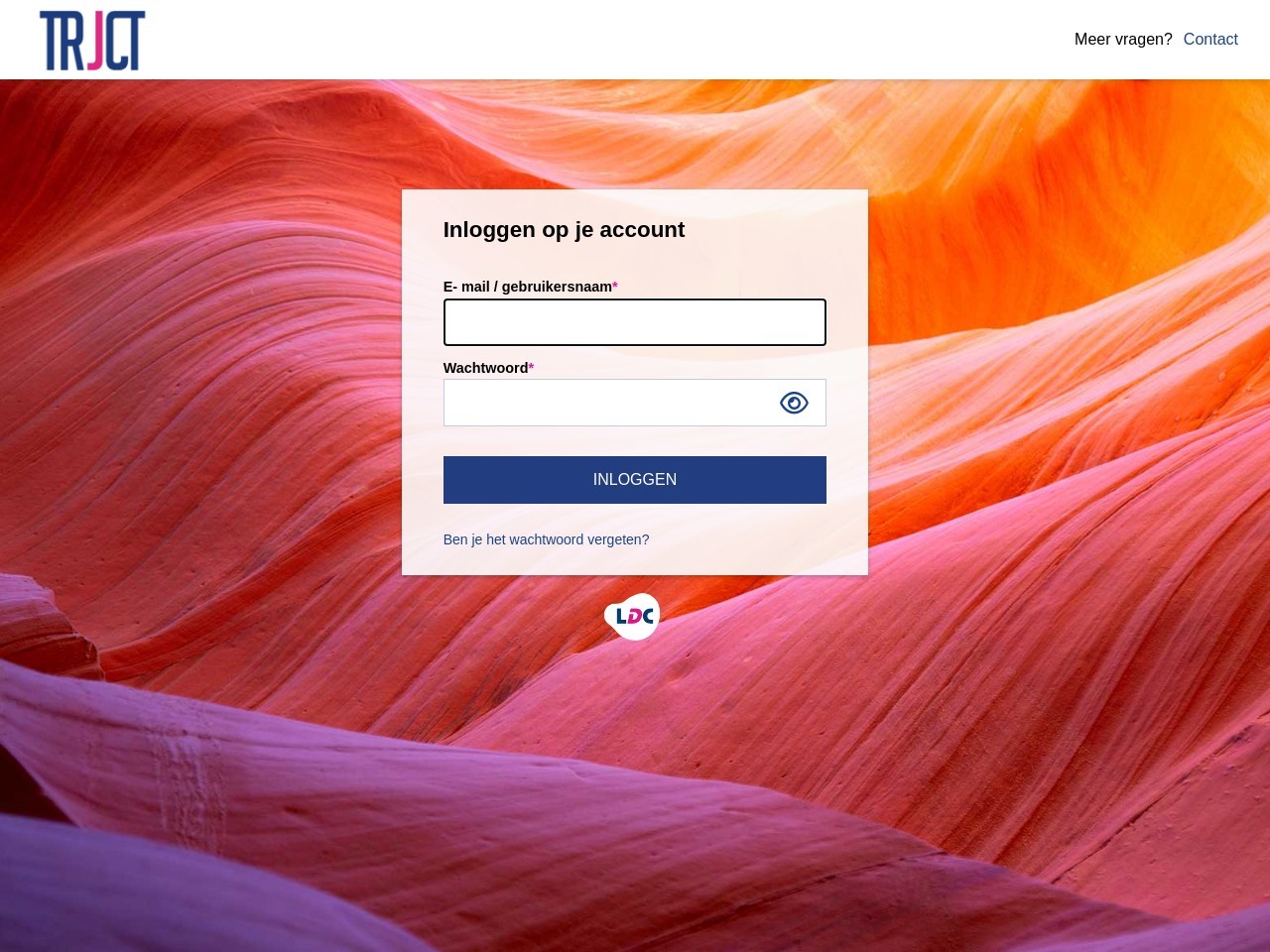1270x952 pixels.
Task: Click the asterisk after gebruikersnaam label
Action: 615,286
